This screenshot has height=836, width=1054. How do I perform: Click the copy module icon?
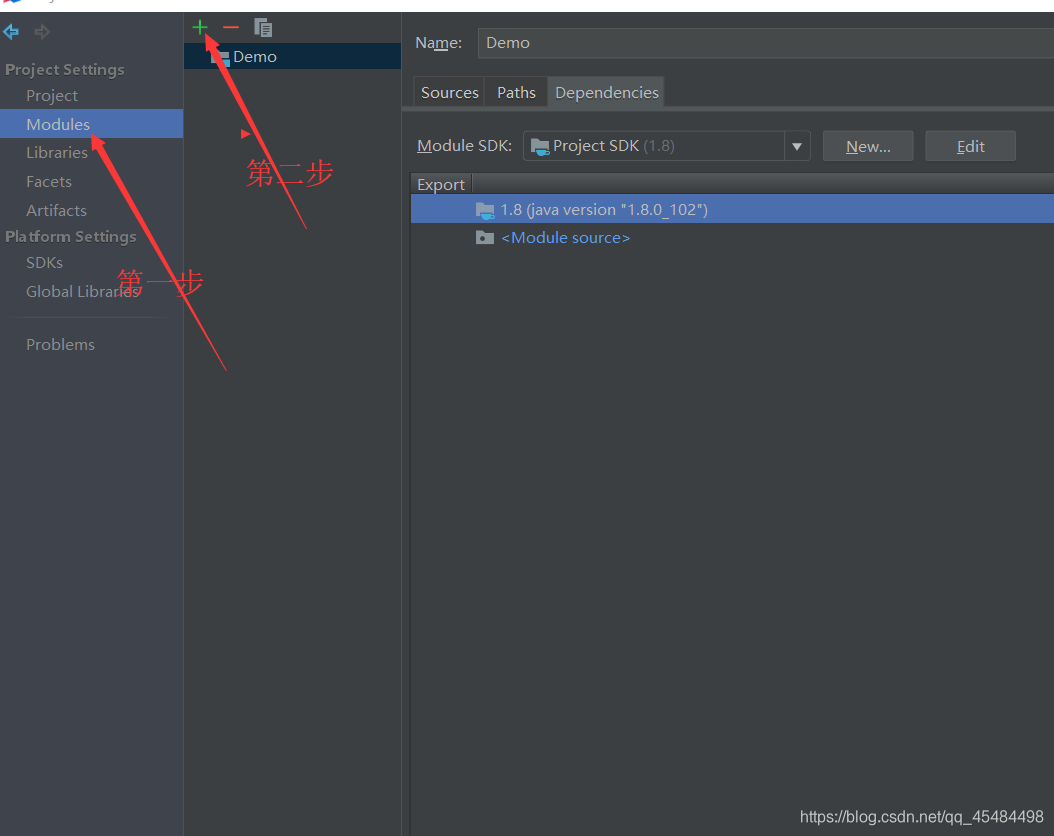(263, 27)
